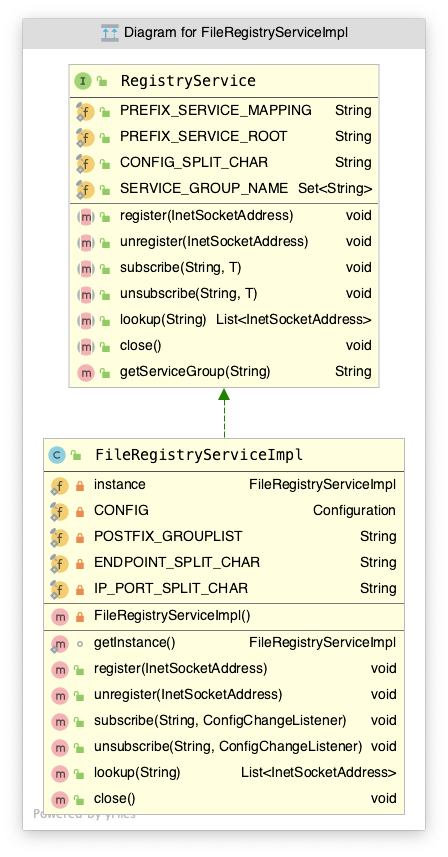Click method icon for FileRegistryServiceImpl() constructor
This screenshot has width=448, height=857.
pyautogui.click(x=60, y=617)
